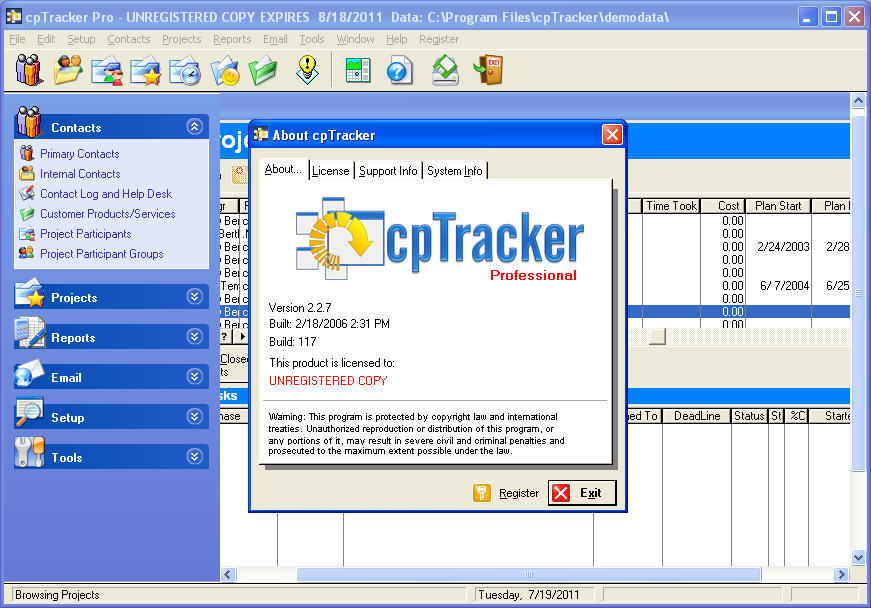Screen dimensions: 871x608
Task: Click the smiley face folder toolbar icon
Action: 225,71
